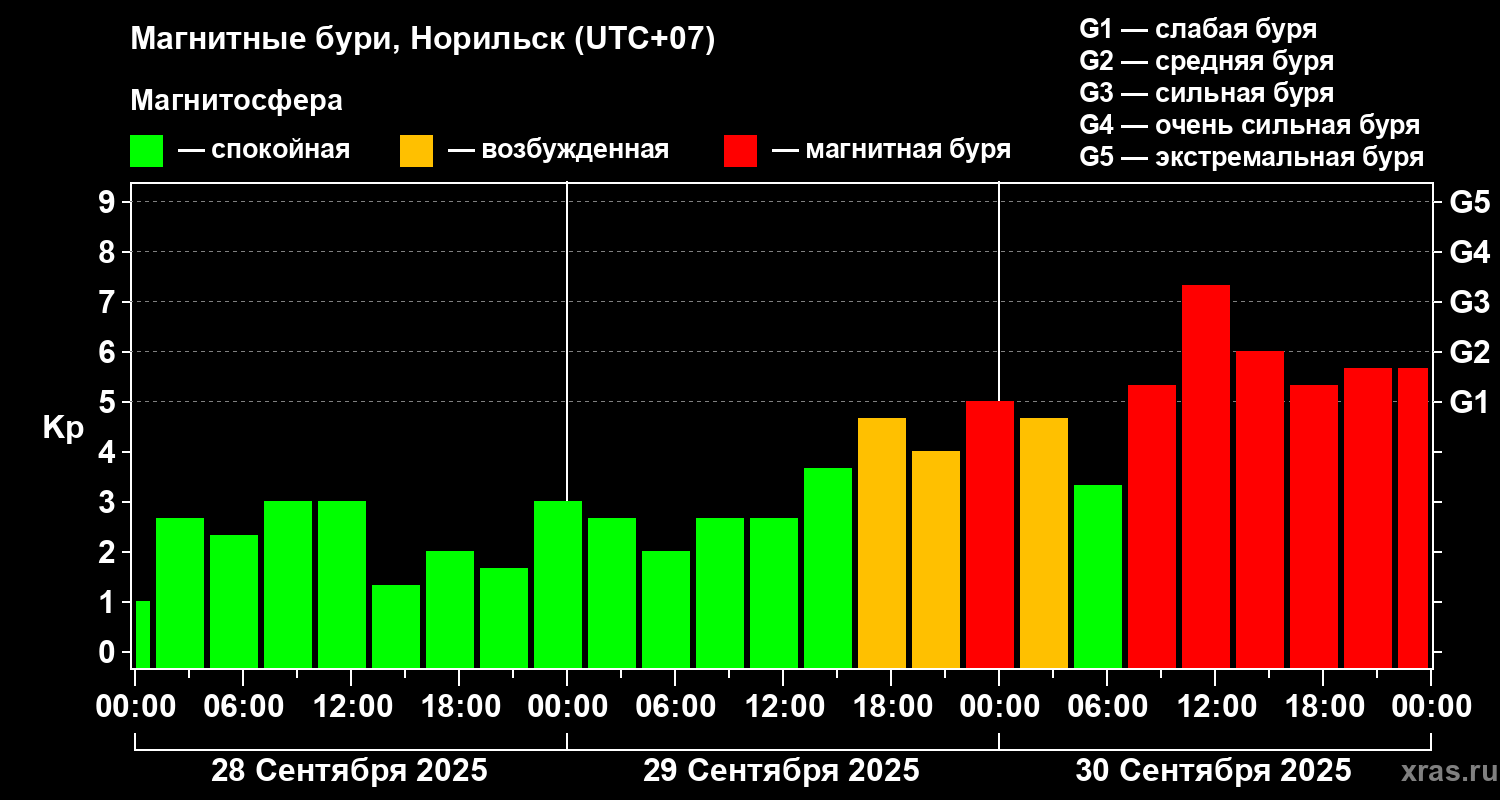This screenshot has width=1500, height=800.
Task: Click the '06:00' time label for 28 September
Action: 243,706
